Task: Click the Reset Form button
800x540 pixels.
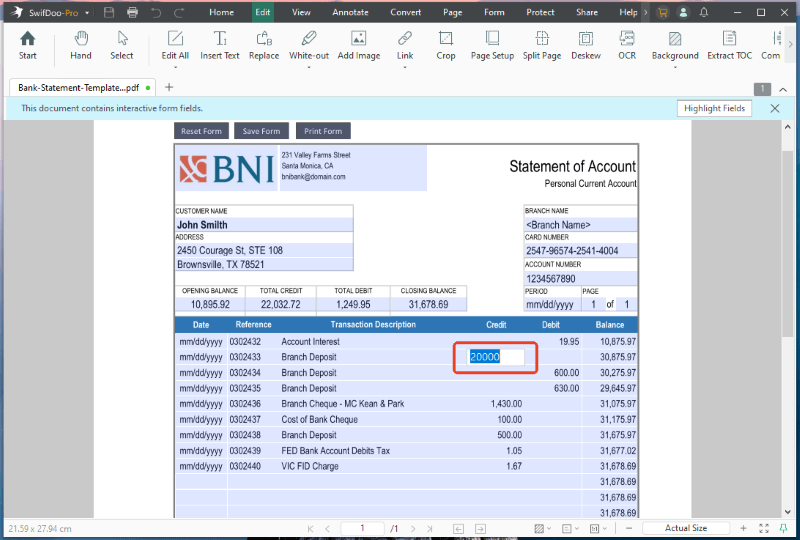Action: tap(201, 131)
